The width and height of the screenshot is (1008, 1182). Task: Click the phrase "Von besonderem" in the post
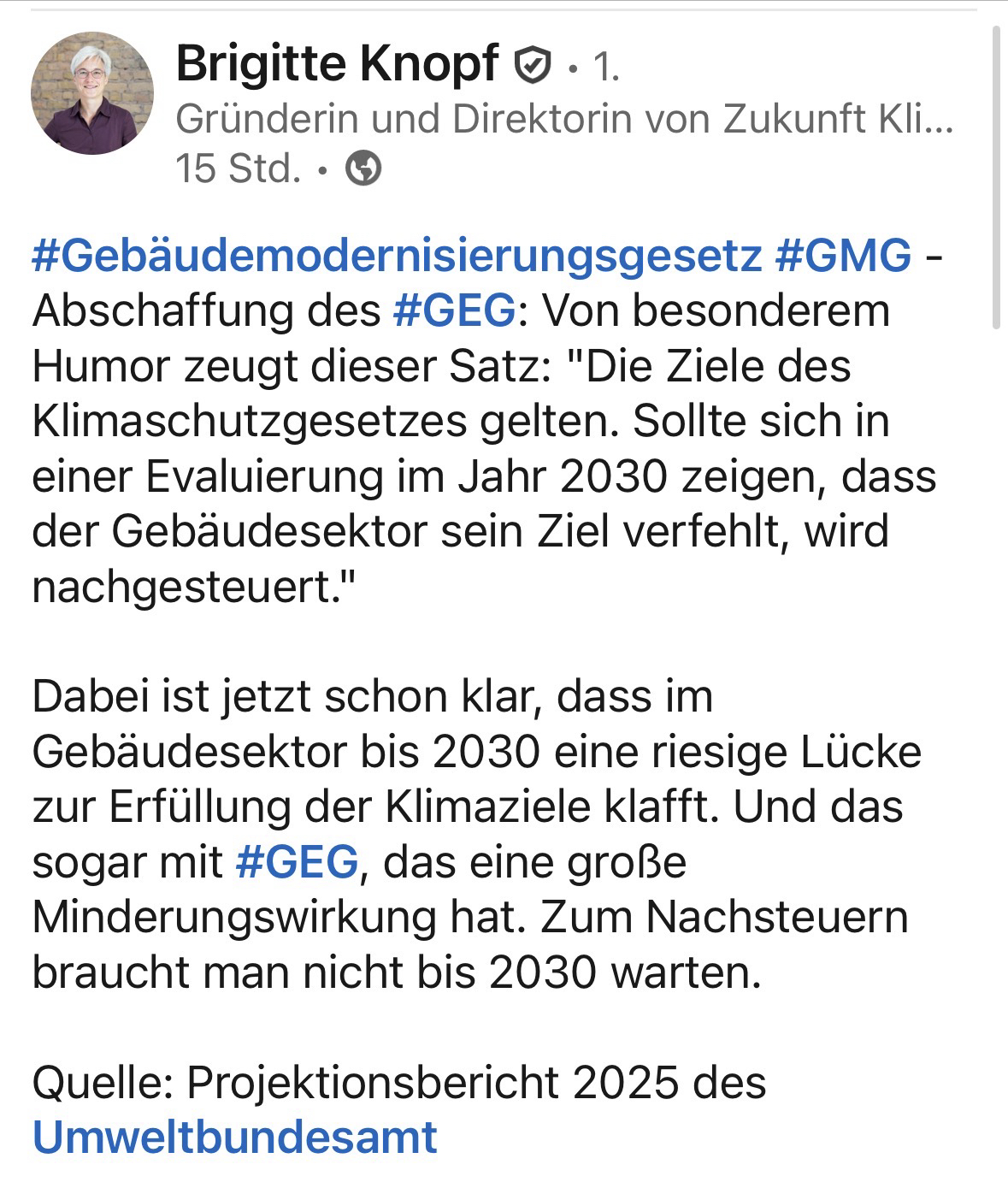(x=716, y=310)
